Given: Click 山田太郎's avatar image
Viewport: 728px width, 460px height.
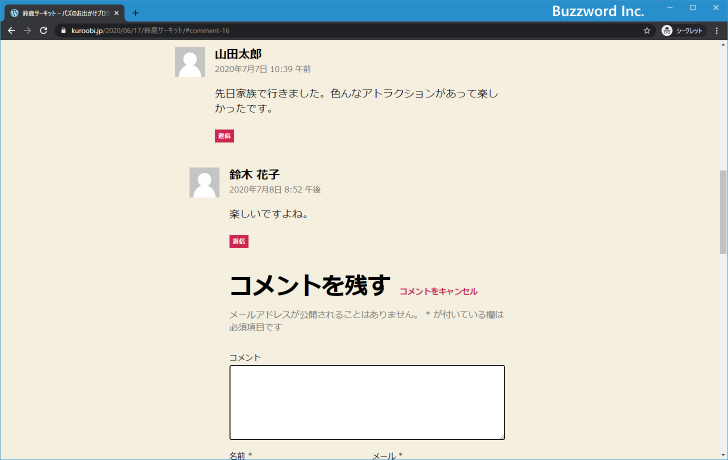Looking at the screenshot, I should tap(190, 62).
